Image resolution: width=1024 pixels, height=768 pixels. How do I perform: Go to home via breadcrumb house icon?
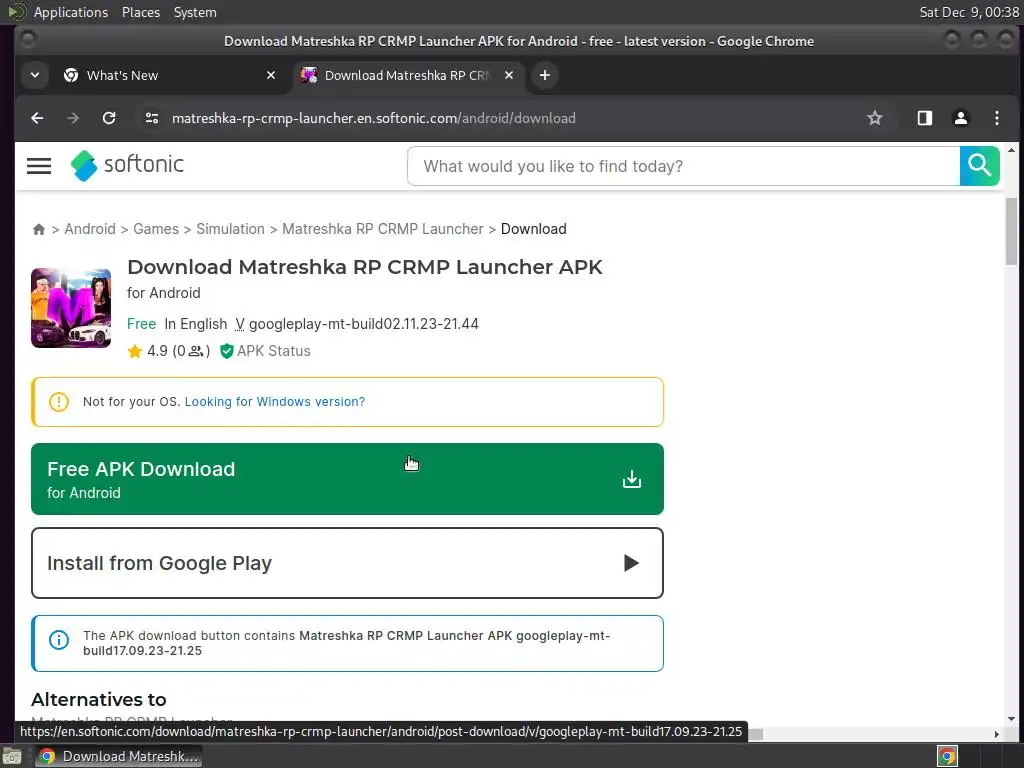tap(39, 229)
